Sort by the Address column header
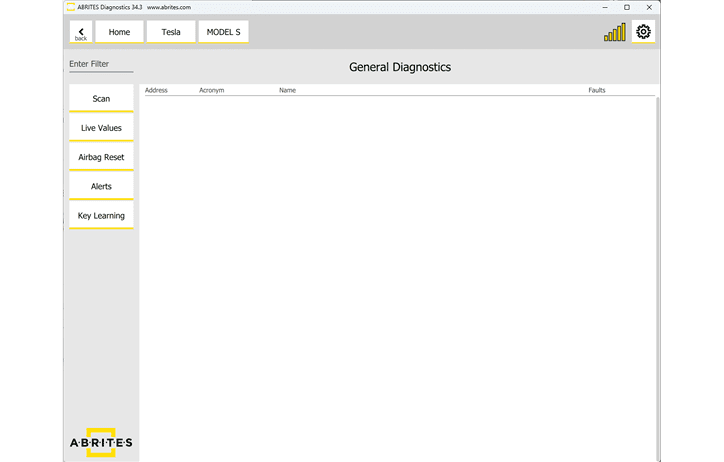The image size is (724, 462). coord(156,90)
